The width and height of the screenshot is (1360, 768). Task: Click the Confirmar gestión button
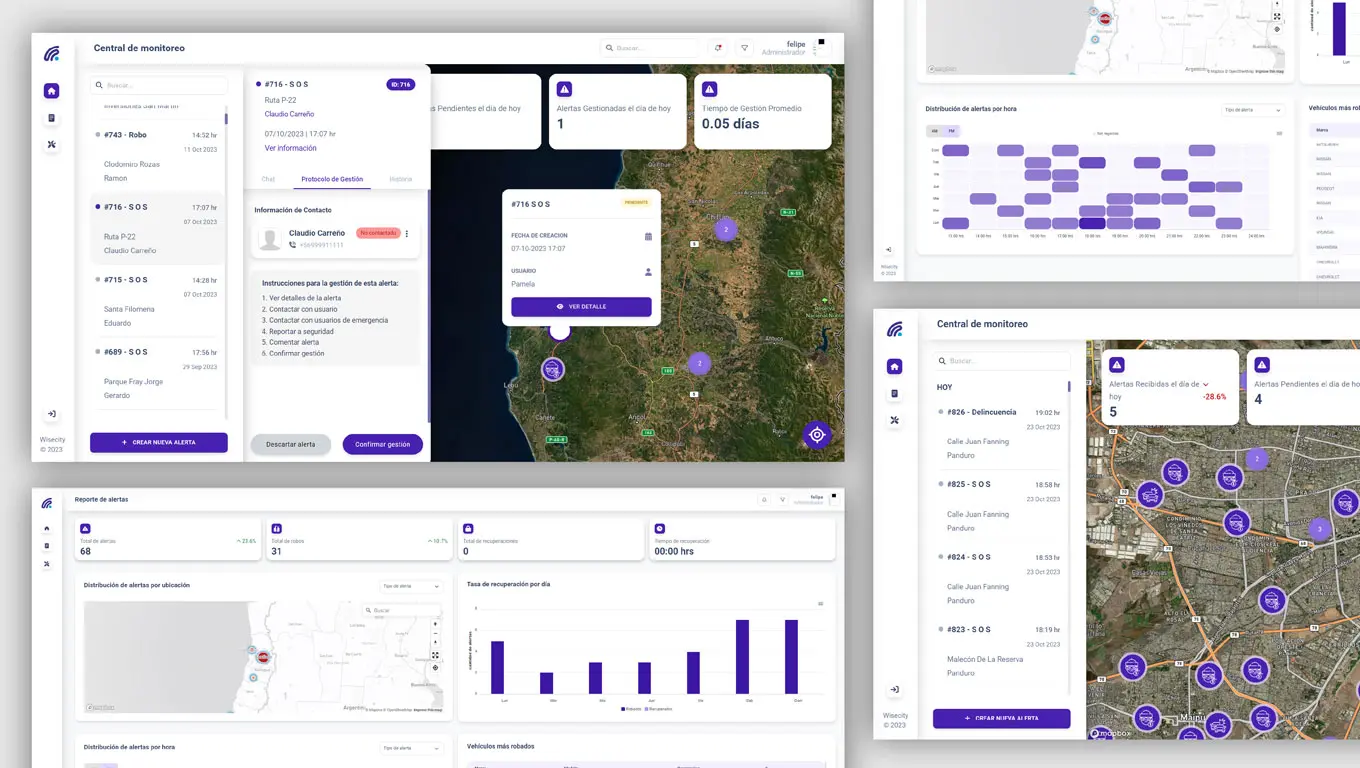coord(383,444)
